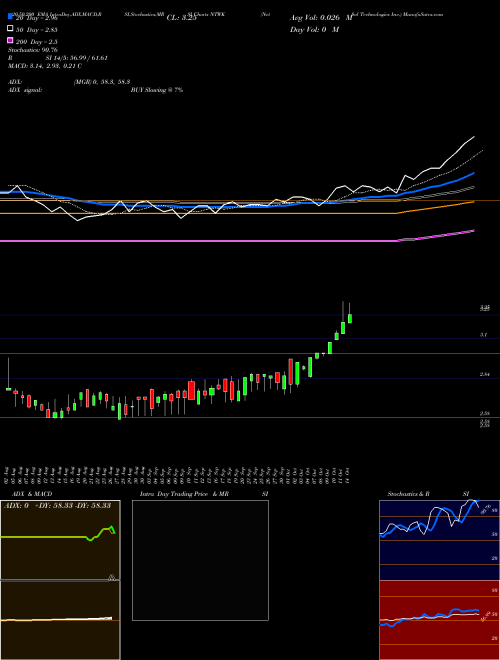Click the 'Day Vol: 0 M' text
Image resolution: width=500 pixels, height=660 pixels.
pyautogui.click(x=314, y=29)
